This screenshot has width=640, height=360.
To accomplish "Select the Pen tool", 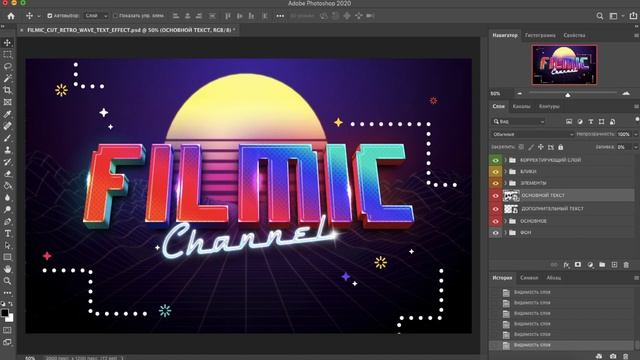I will pyautogui.click(x=7, y=222).
